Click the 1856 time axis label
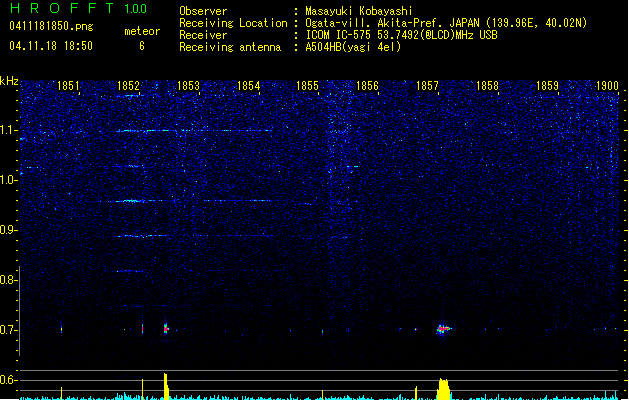Image resolution: width=629 pixels, height=400 pixels. (367, 85)
